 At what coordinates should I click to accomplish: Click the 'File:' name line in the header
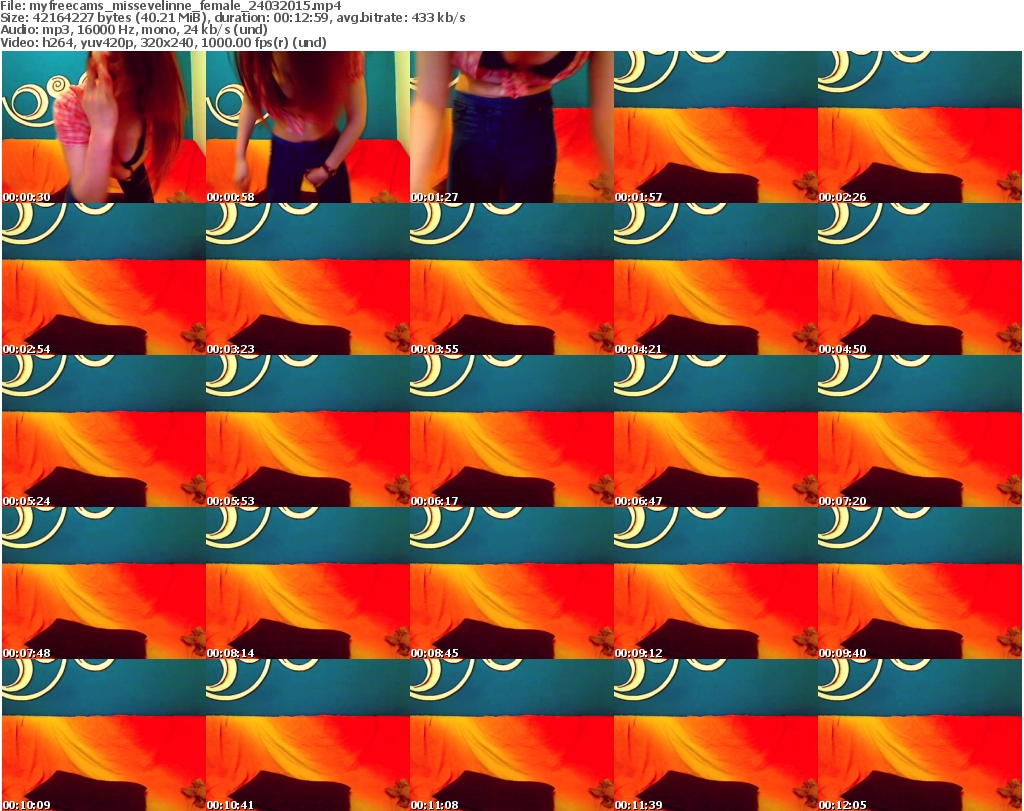170,6
